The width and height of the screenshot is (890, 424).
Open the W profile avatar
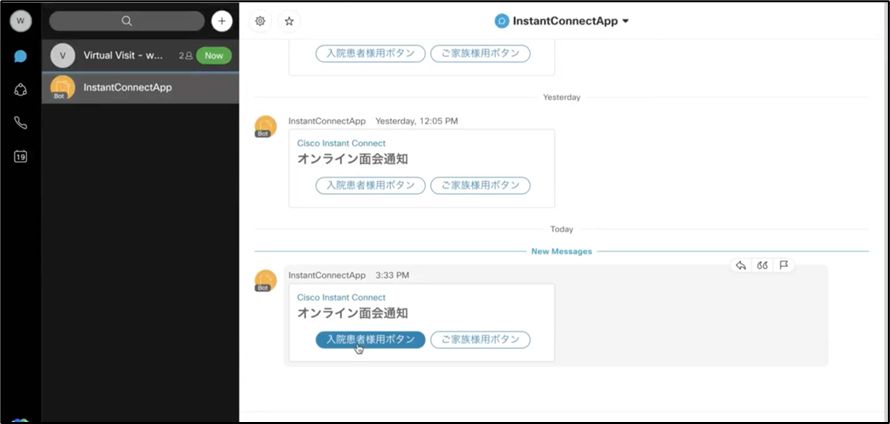(21, 21)
